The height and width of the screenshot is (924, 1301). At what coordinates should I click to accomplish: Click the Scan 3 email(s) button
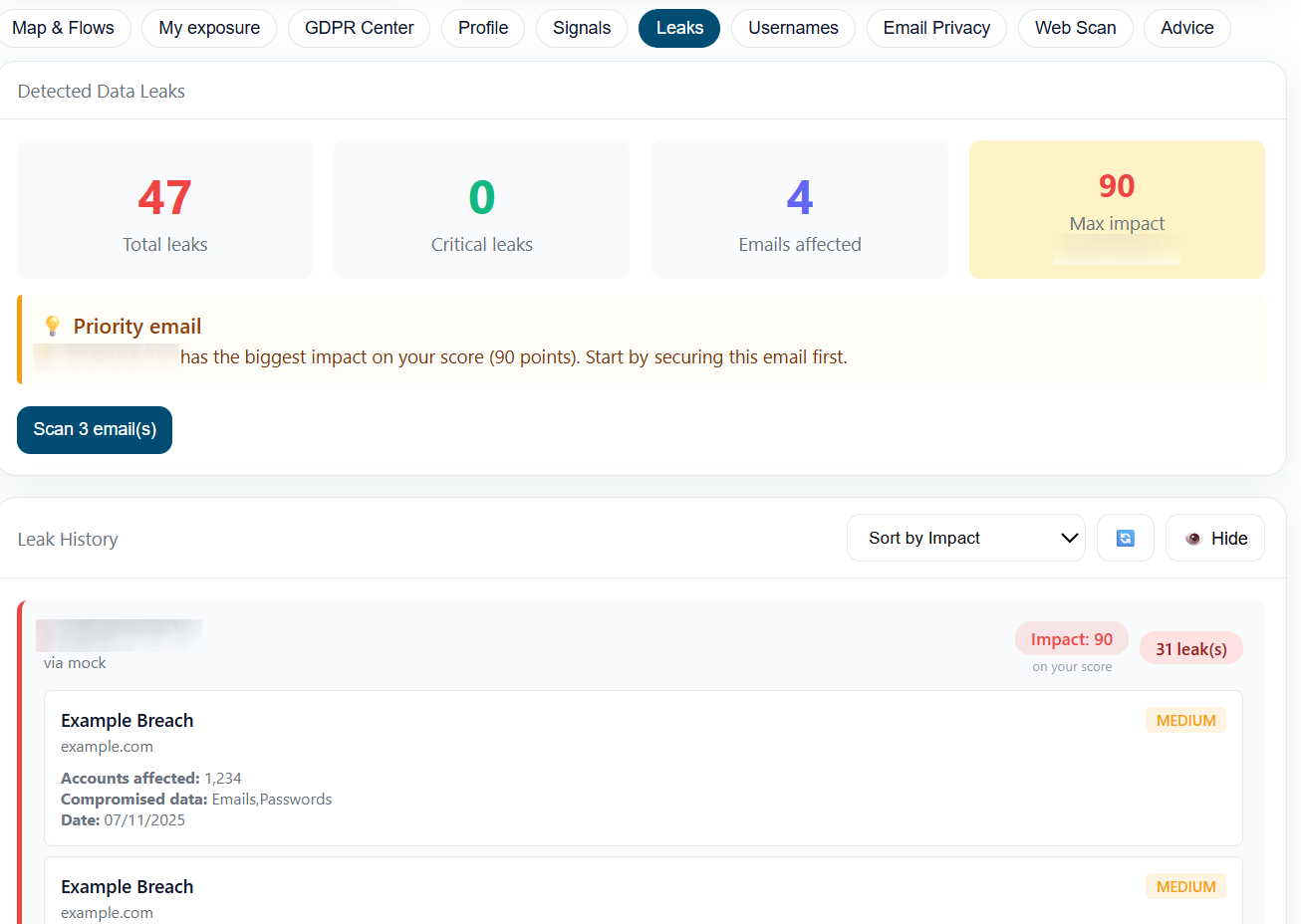pyautogui.click(x=94, y=429)
